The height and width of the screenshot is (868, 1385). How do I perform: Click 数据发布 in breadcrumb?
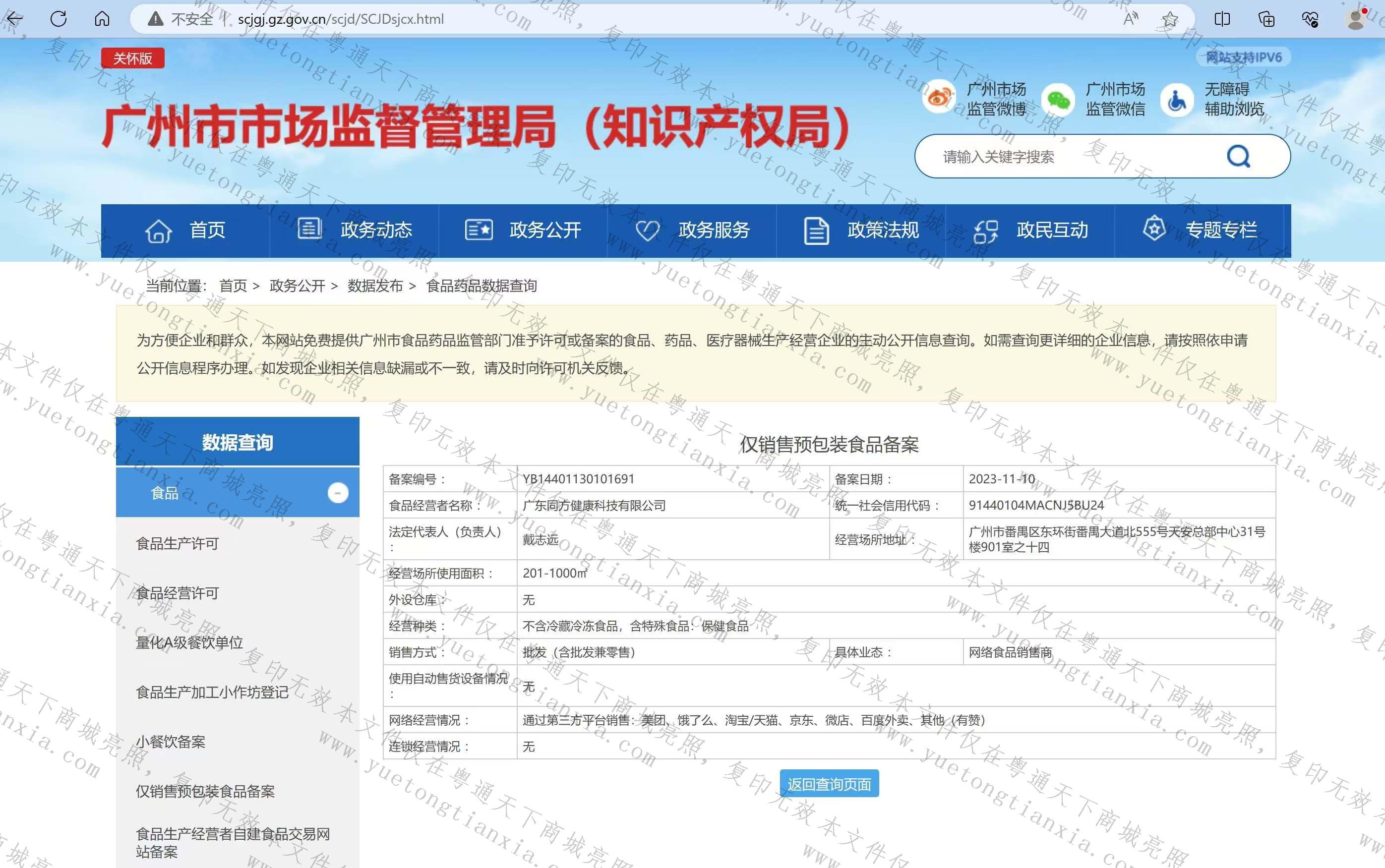375,286
